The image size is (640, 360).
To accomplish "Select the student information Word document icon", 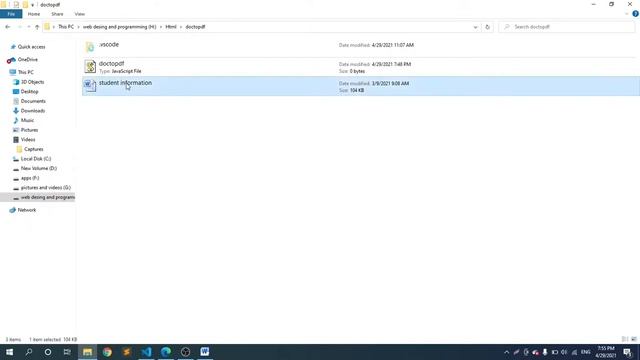I will tap(90, 85).
